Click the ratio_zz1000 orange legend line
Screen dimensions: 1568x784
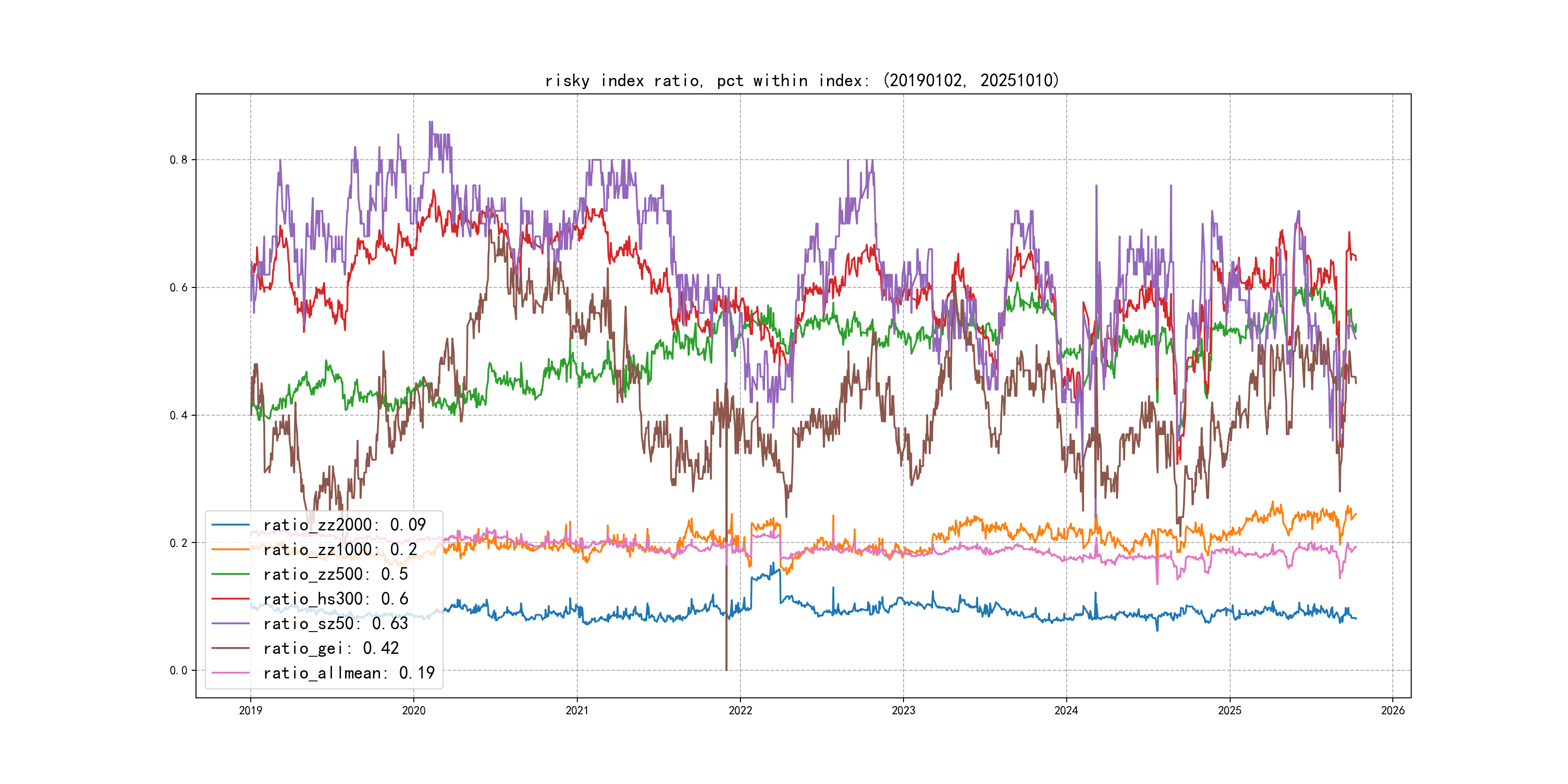tap(230, 550)
